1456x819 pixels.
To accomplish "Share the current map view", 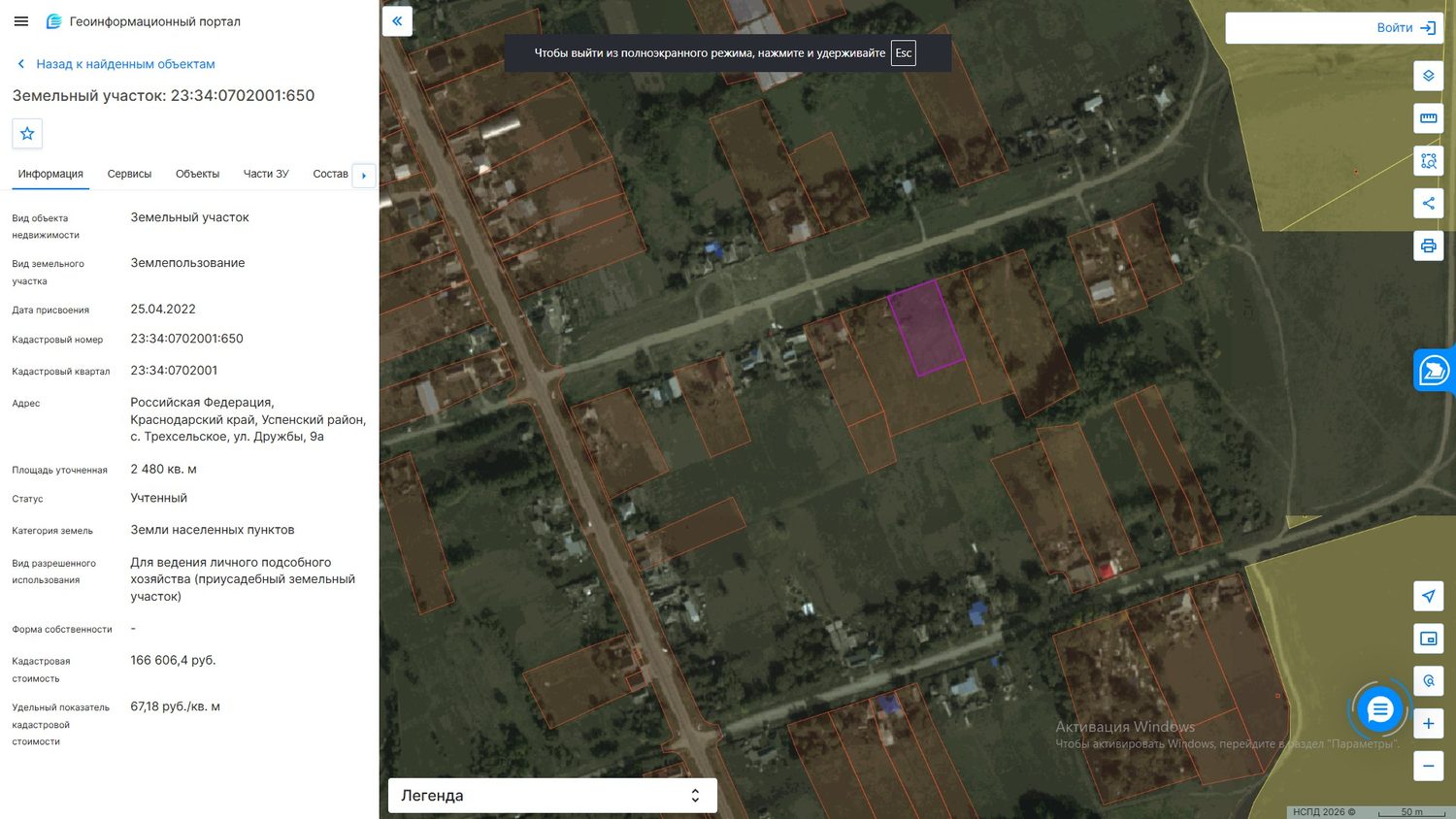I will (x=1429, y=204).
